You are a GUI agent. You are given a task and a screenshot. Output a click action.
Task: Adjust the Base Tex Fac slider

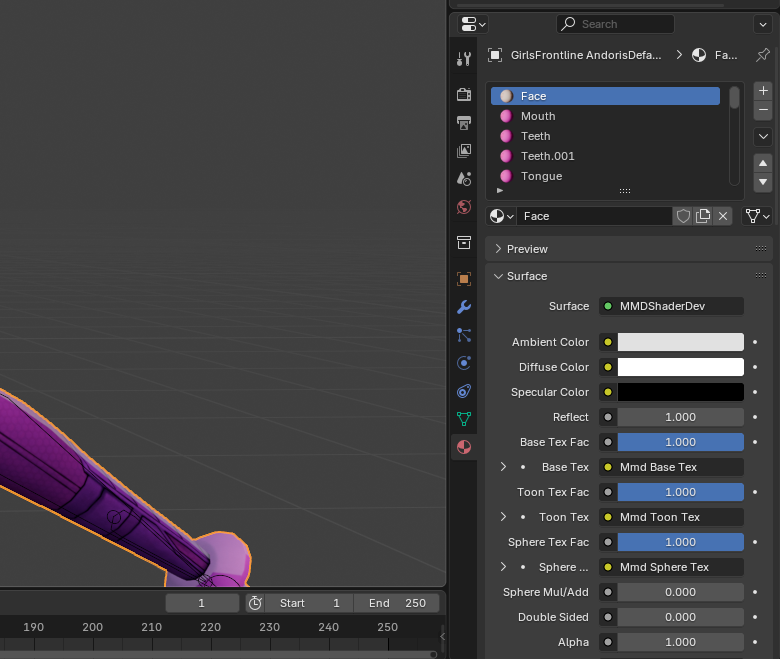tap(681, 442)
